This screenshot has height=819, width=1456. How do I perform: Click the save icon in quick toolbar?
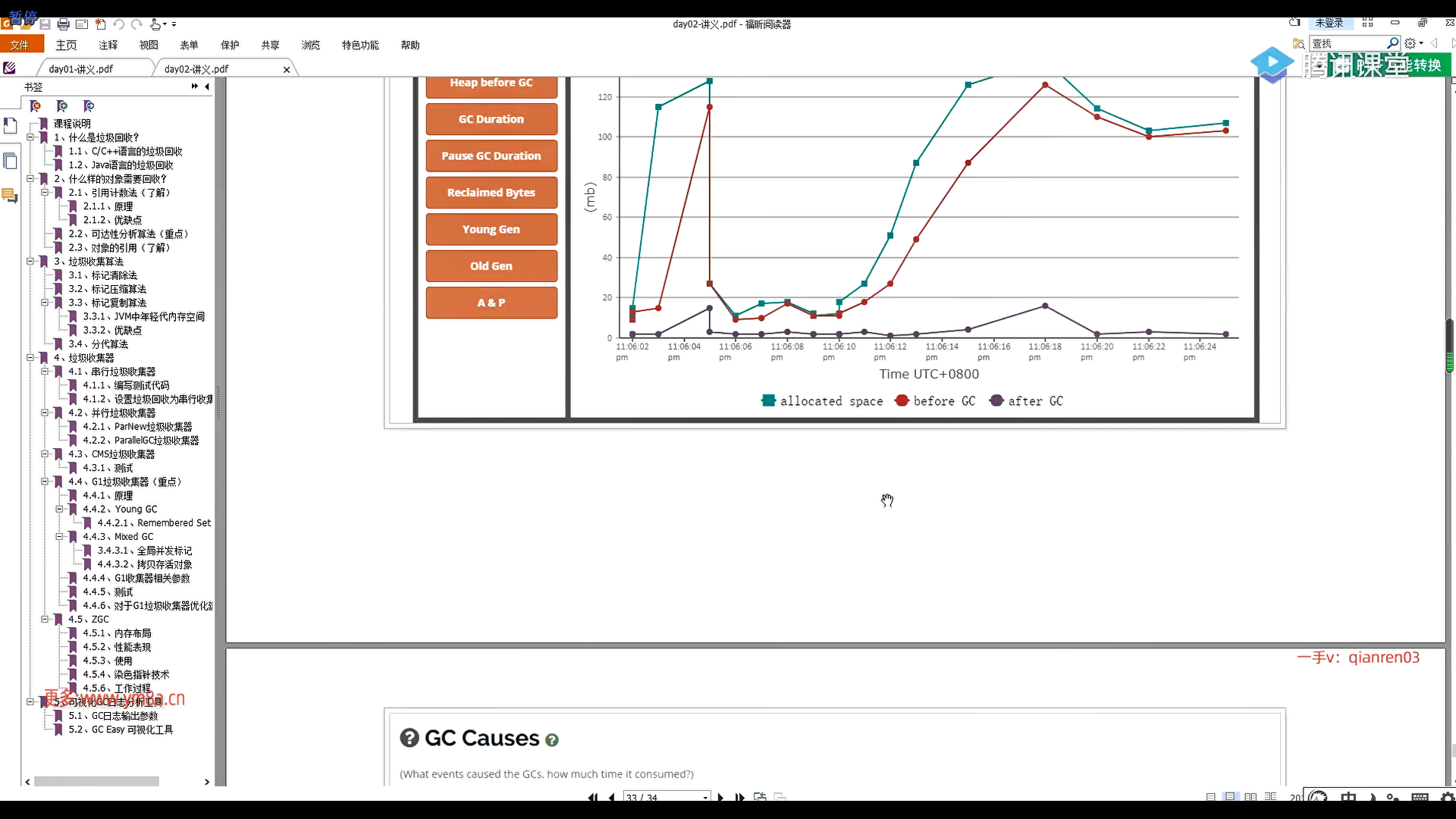[45, 24]
